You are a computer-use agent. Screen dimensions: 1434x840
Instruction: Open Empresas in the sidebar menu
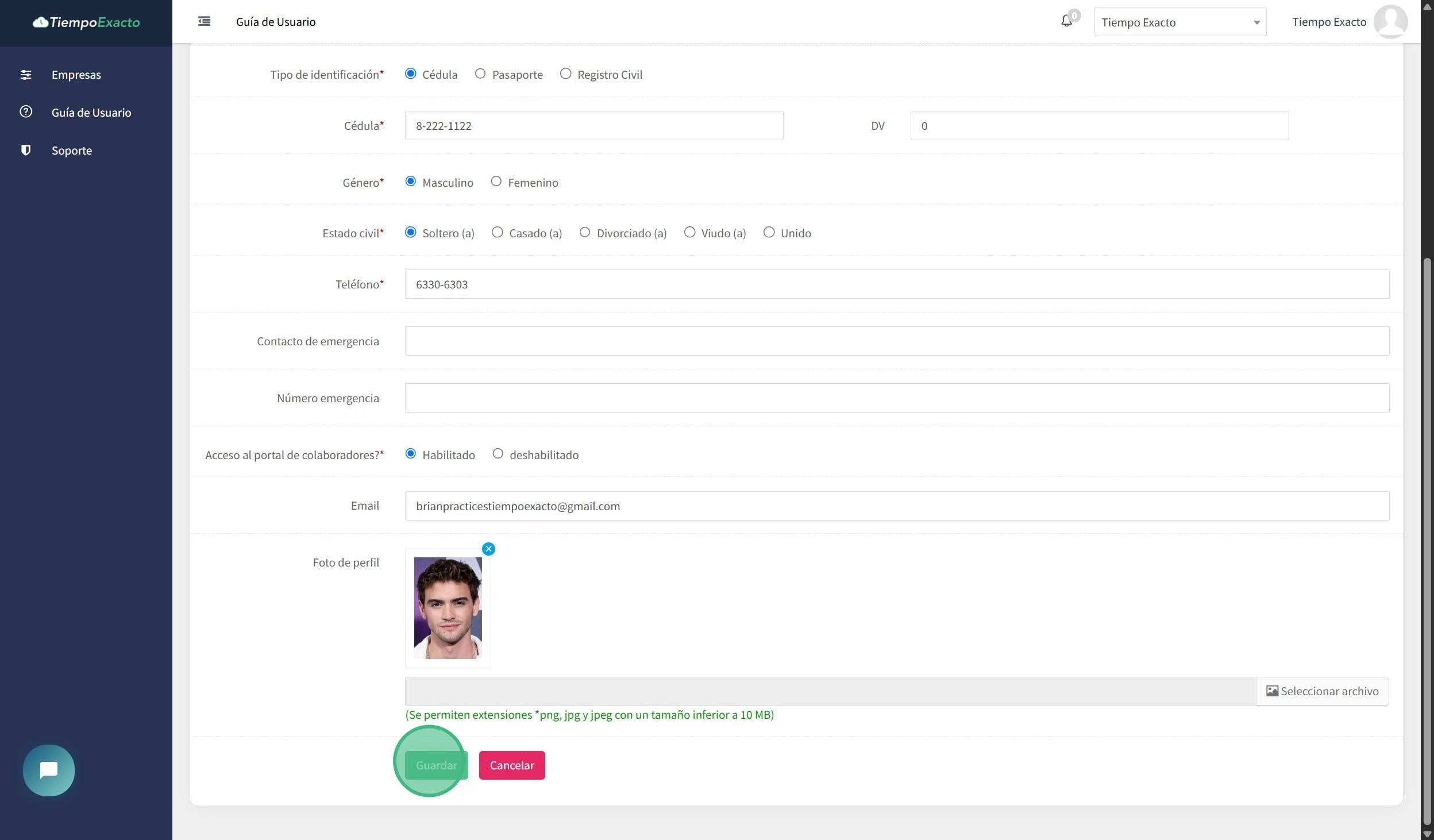point(76,75)
